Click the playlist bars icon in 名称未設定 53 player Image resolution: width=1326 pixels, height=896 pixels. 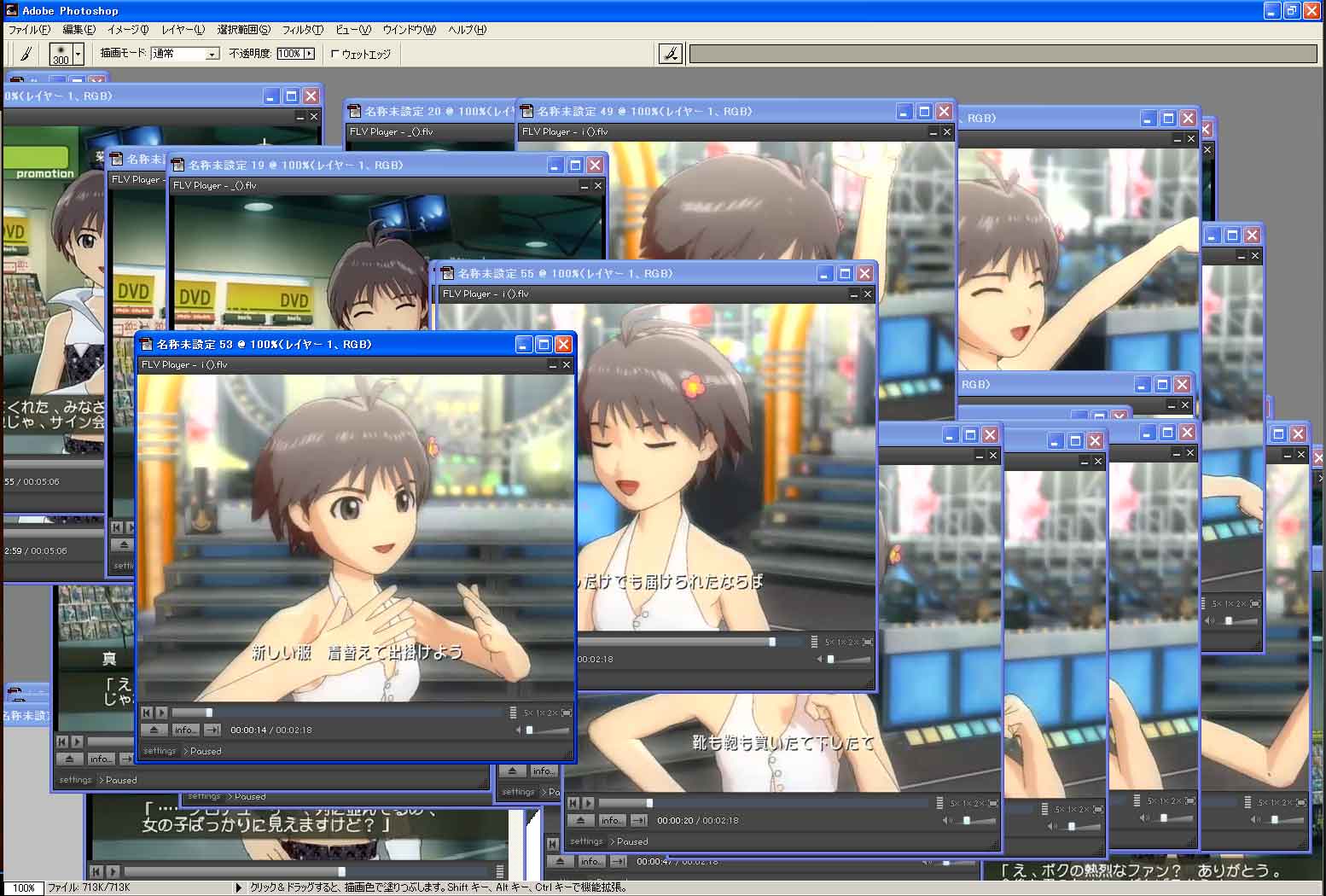513,713
